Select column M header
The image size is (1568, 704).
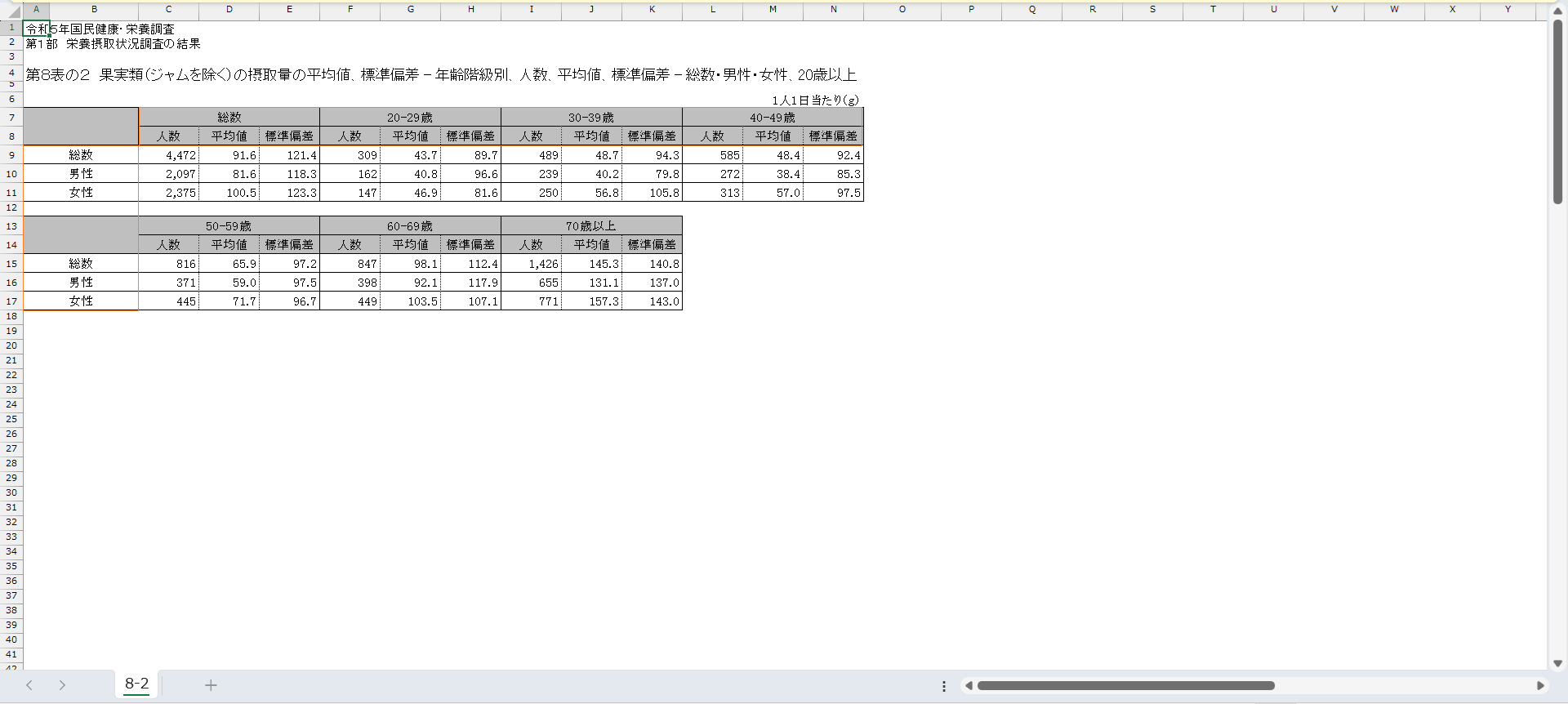[x=773, y=10]
